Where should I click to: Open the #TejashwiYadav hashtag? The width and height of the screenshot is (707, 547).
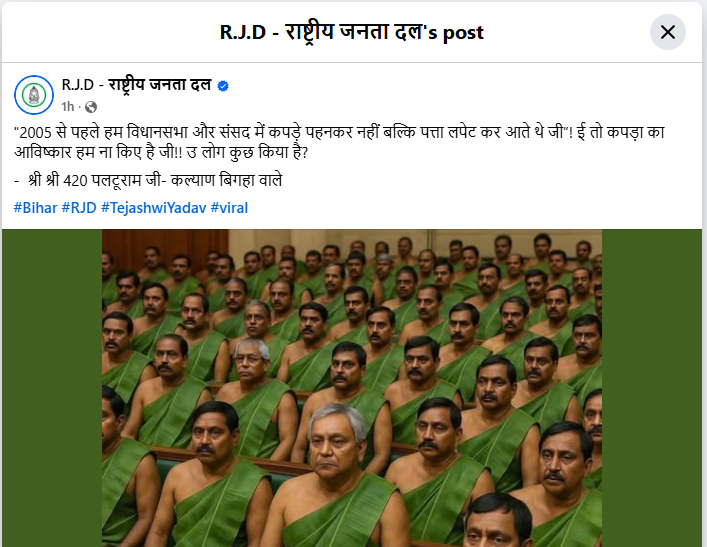point(153,208)
